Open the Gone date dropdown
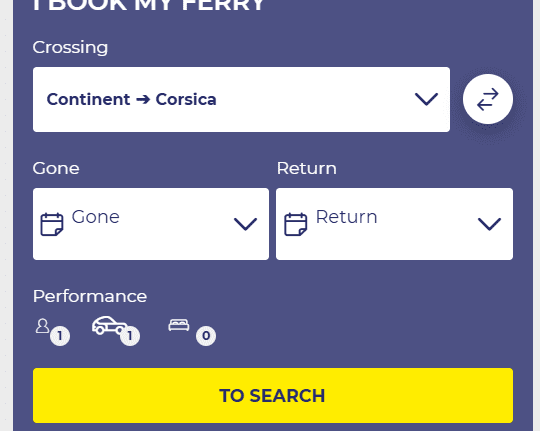Viewport: 540px width, 431px height. 151,224
